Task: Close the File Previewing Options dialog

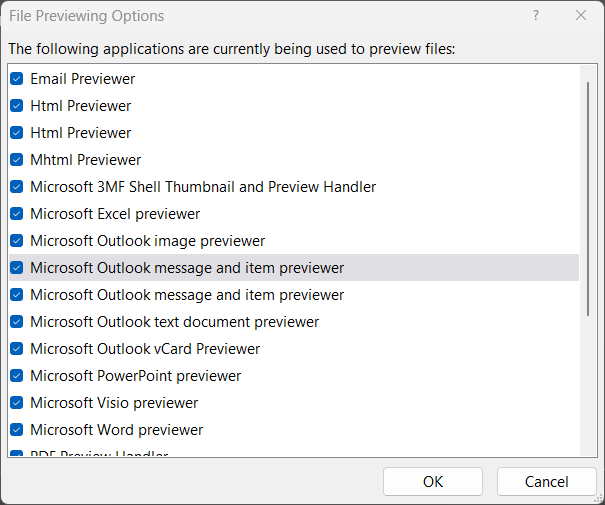Action: click(x=581, y=15)
